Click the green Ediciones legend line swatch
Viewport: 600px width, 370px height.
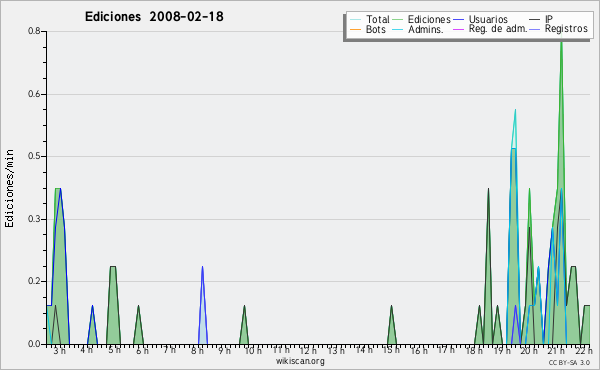click(398, 20)
